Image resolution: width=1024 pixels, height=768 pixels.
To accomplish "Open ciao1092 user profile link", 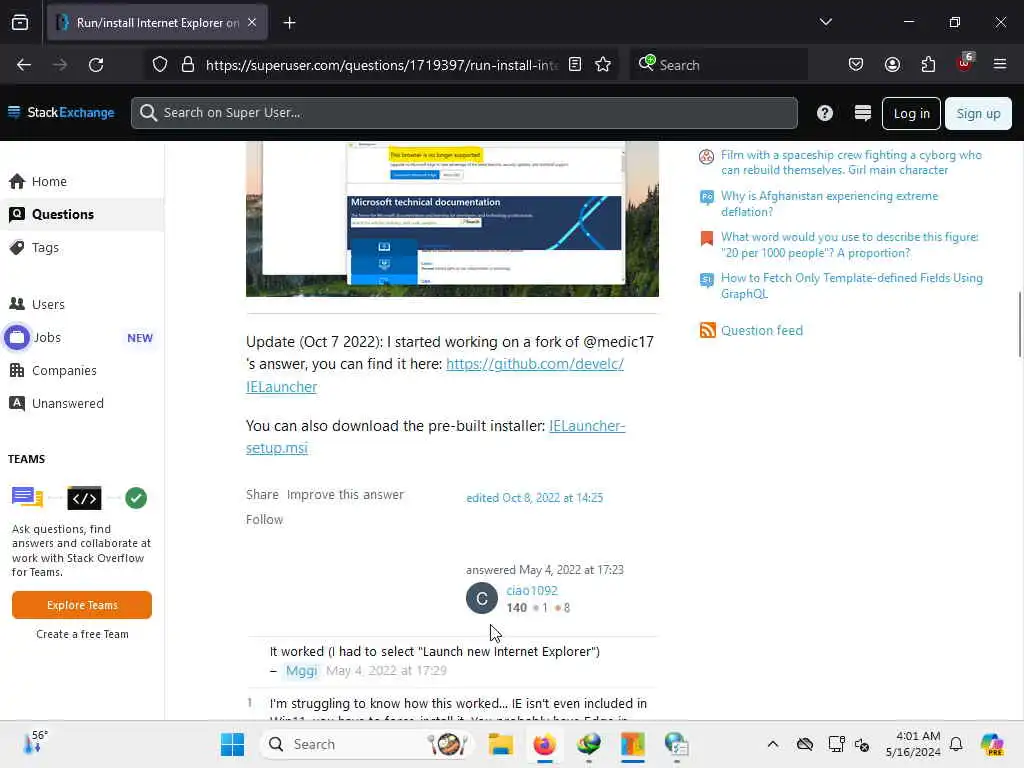I will 532,590.
